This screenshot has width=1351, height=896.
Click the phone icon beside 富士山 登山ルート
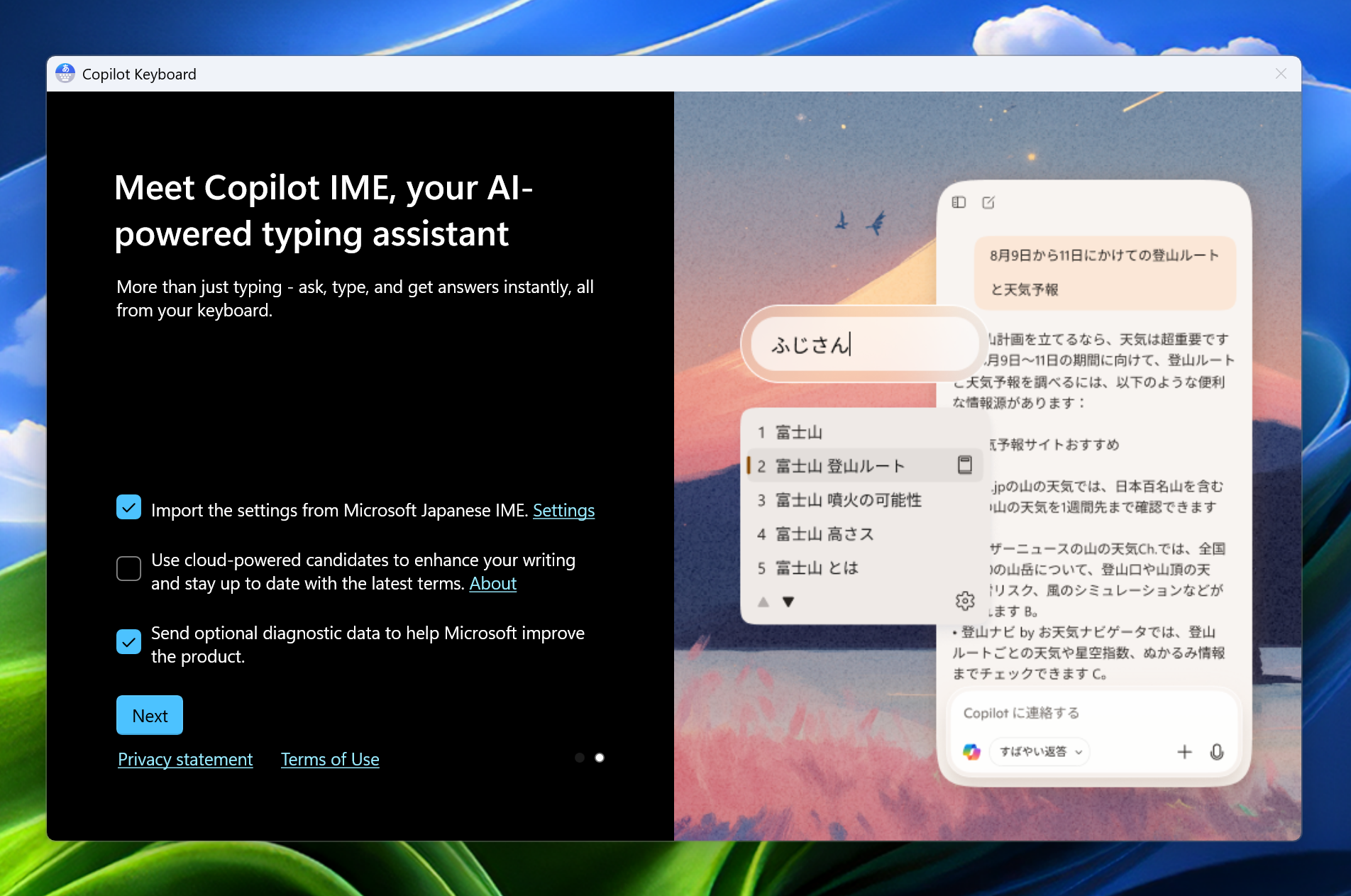click(x=964, y=465)
